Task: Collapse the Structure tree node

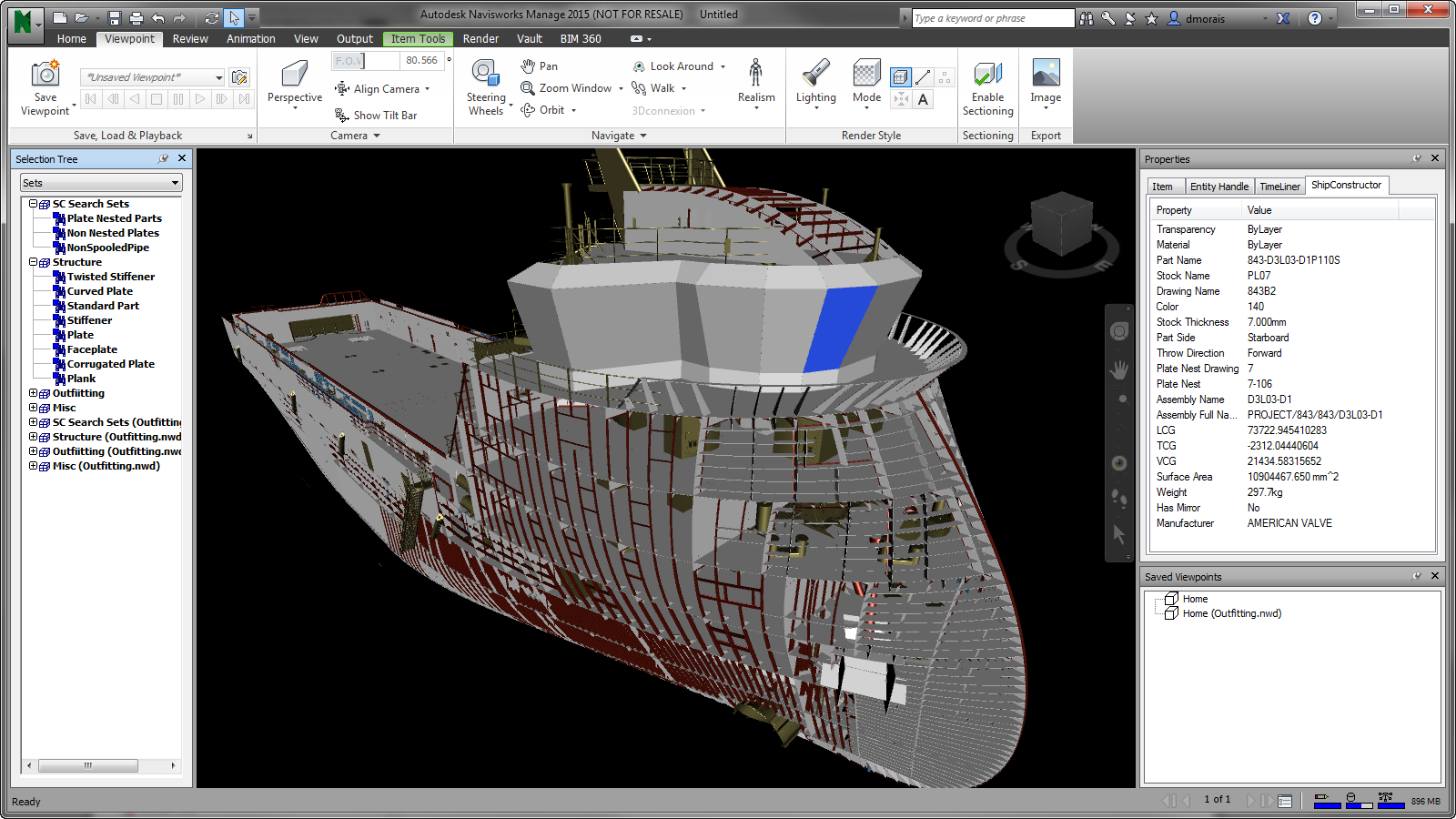Action: [34, 262]
